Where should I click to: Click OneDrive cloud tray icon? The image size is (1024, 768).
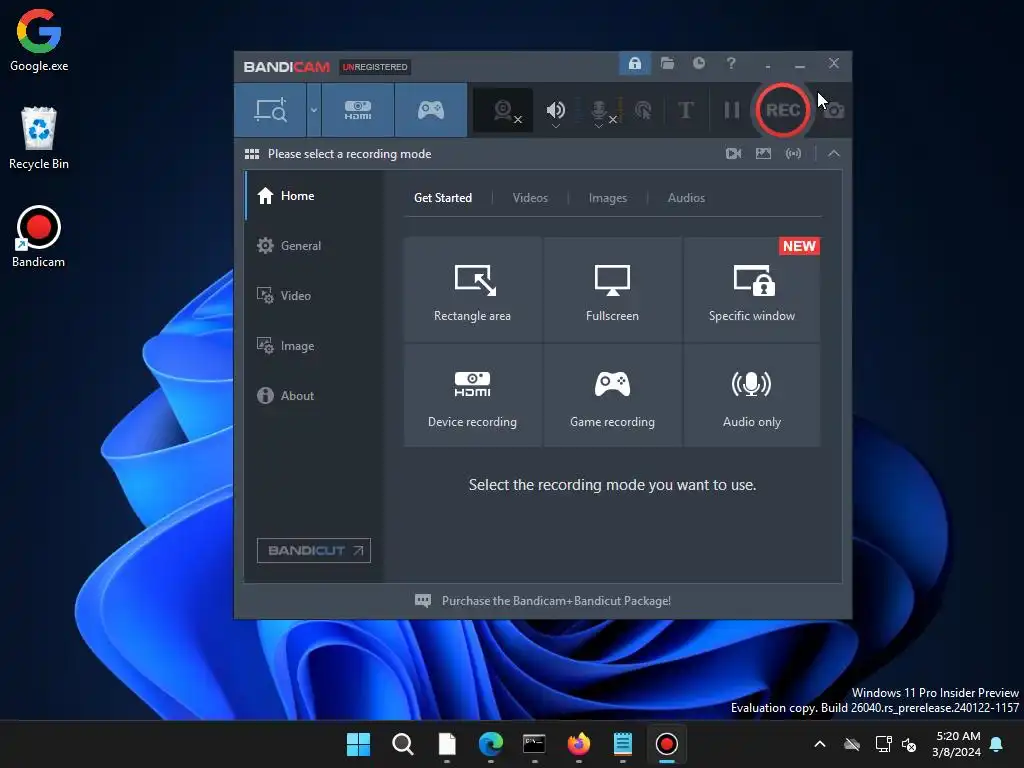(x=852, y=744)
